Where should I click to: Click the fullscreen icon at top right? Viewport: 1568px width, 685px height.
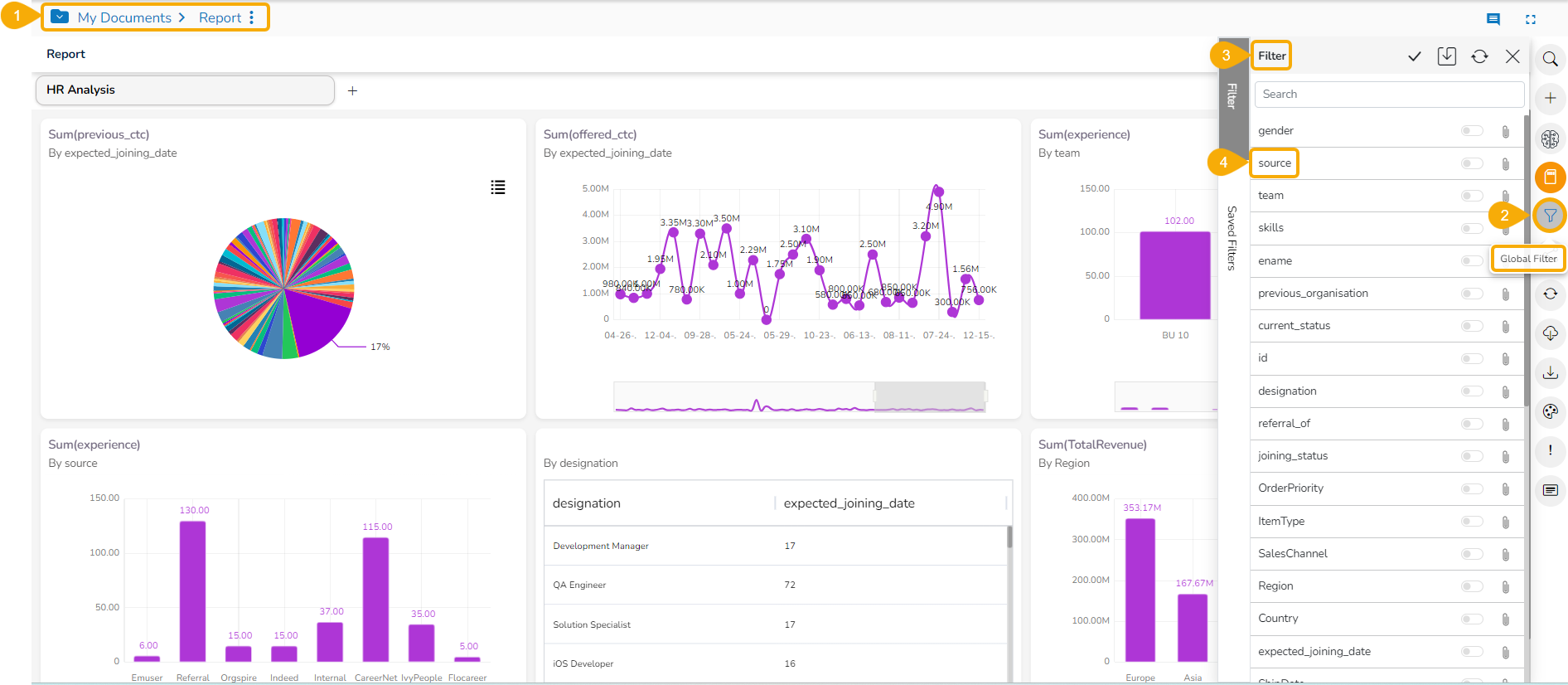tap(1531, 19)
